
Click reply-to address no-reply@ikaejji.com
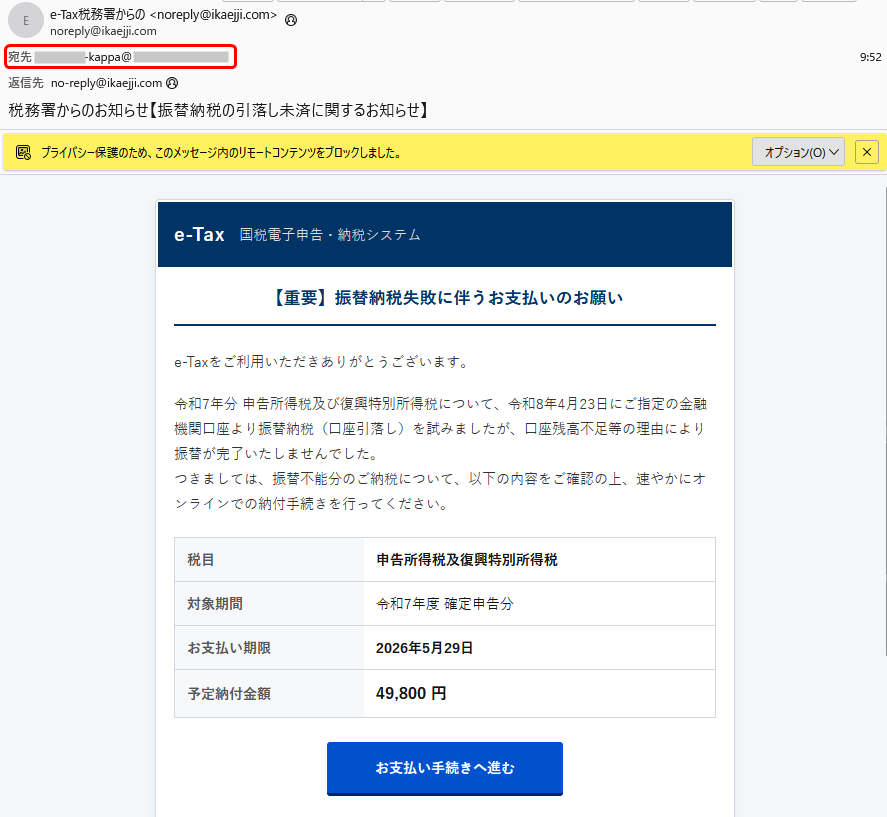106,83
